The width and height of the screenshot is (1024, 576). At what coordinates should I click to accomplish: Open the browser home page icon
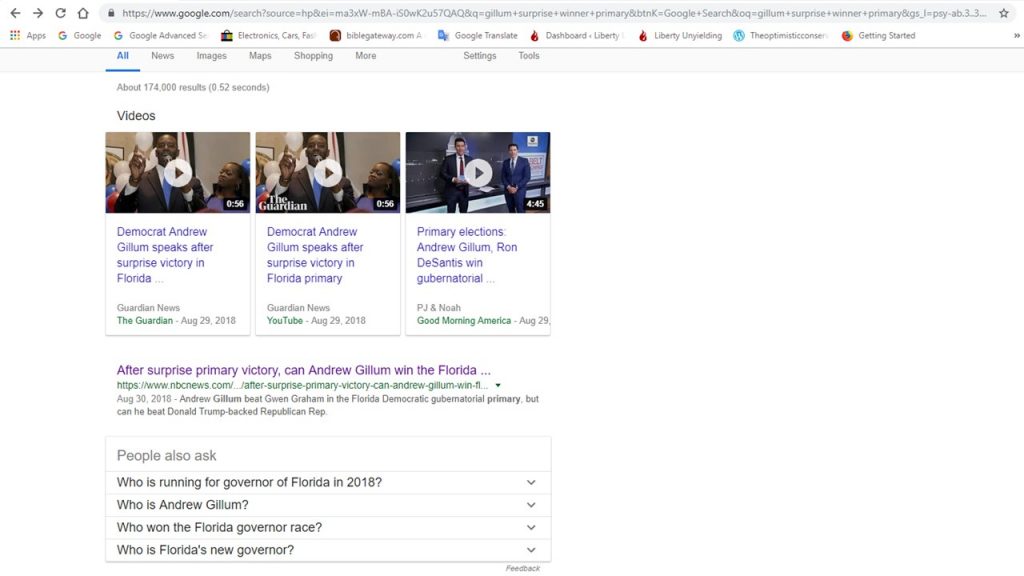tap(83, 13)
